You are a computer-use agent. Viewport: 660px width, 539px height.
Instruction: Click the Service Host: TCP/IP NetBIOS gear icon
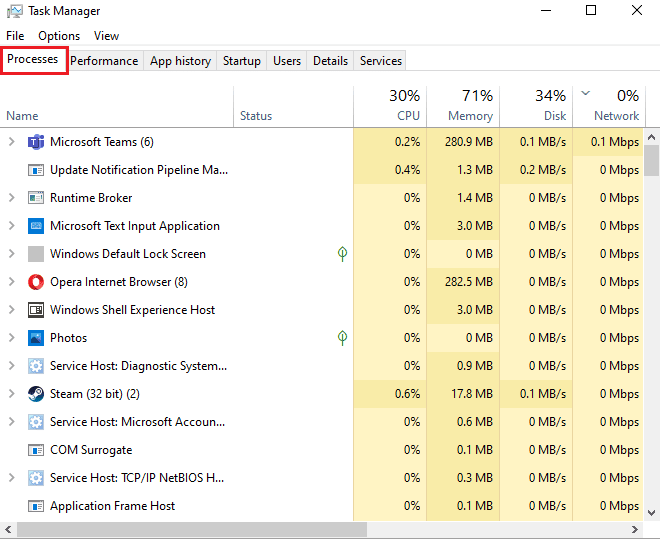coord(36,478)
